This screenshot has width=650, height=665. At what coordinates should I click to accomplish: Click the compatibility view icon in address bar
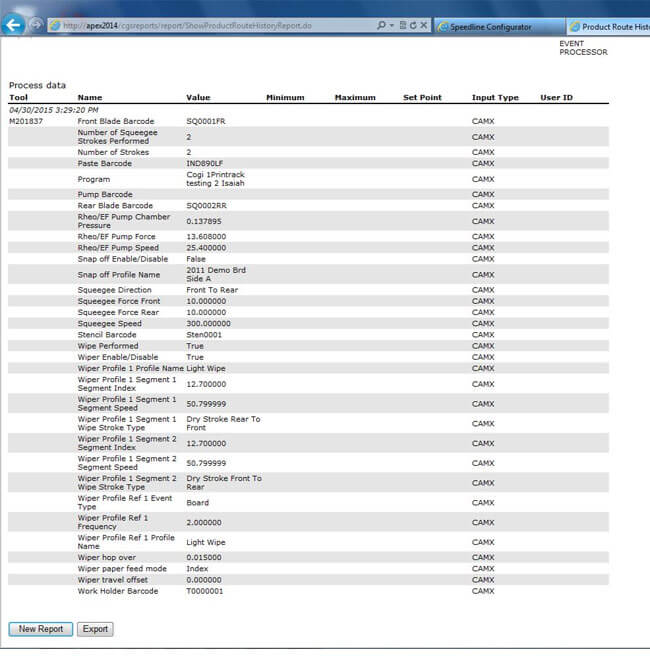(401, 26)
